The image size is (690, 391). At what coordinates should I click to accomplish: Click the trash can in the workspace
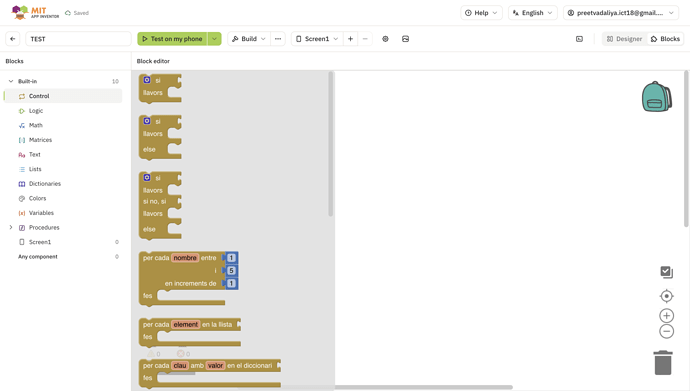point(663,363)
